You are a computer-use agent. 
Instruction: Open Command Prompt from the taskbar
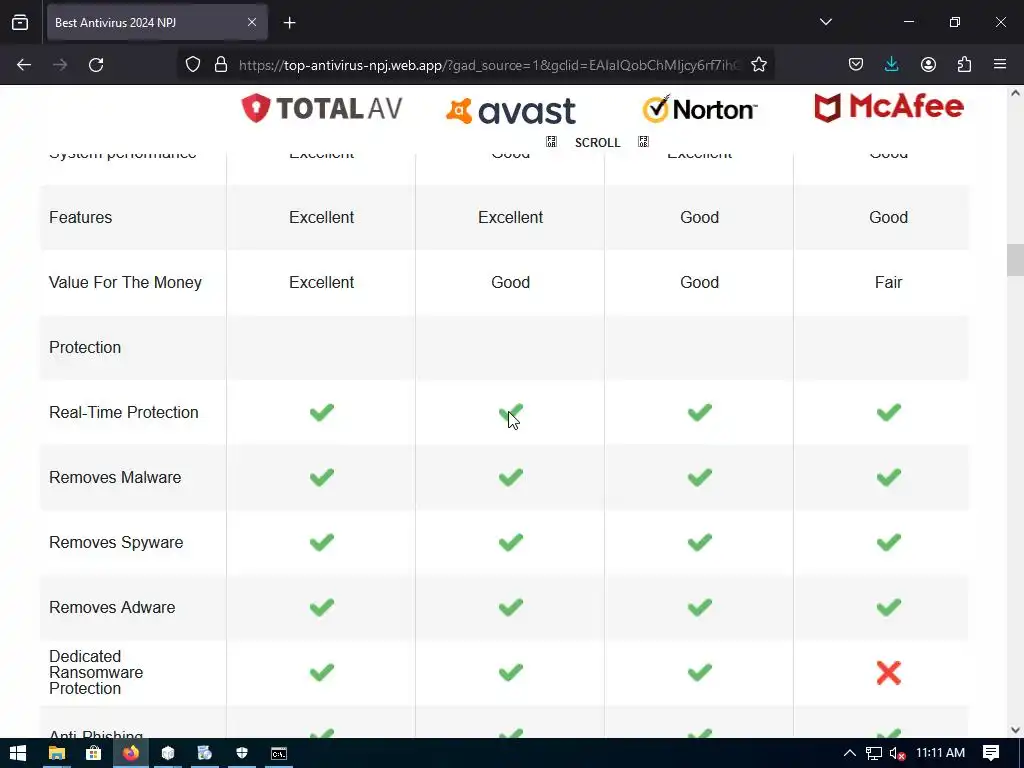click(279, 753)
